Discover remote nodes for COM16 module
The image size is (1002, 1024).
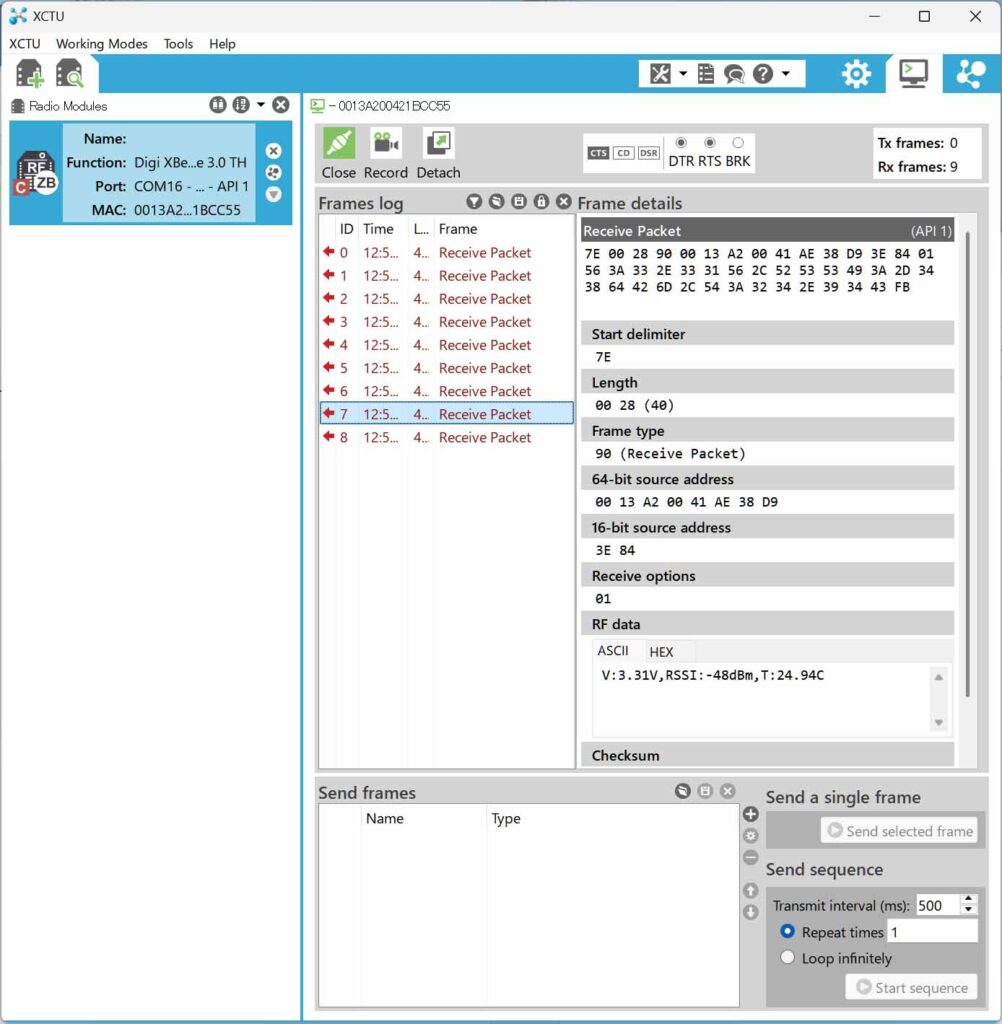(x=274, y=172)
